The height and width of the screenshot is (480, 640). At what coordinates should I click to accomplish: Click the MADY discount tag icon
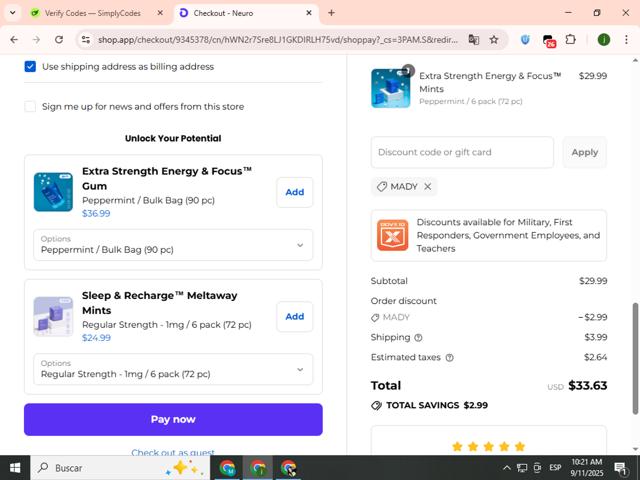click(382, 187)
